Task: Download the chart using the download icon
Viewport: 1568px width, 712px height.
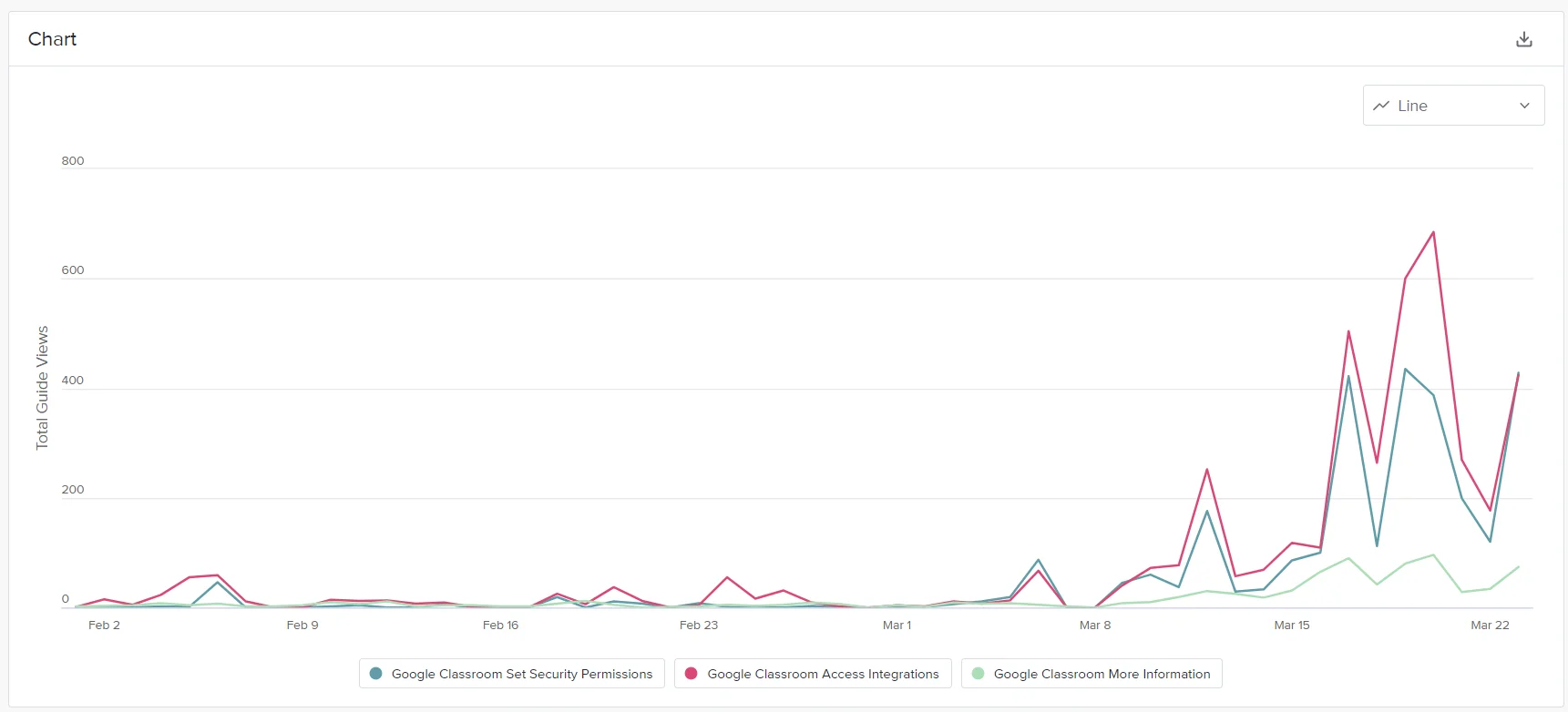Action: tap(1523, 39)
